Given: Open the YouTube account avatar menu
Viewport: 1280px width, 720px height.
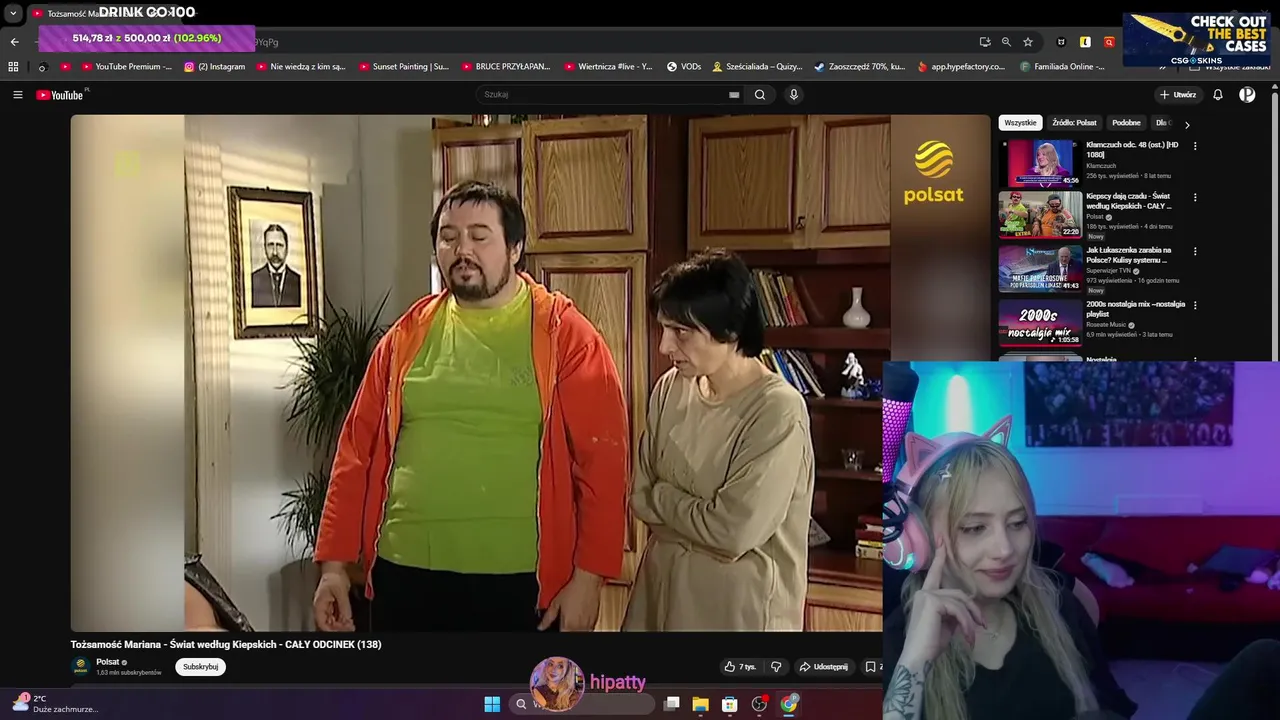Looking at the screenshot, I should click(x=1247, y=95).
